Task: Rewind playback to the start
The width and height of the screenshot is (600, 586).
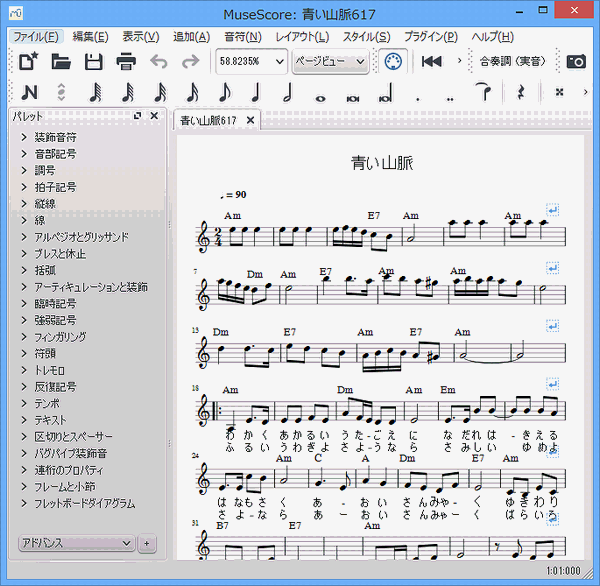Action: pos(431,61)
